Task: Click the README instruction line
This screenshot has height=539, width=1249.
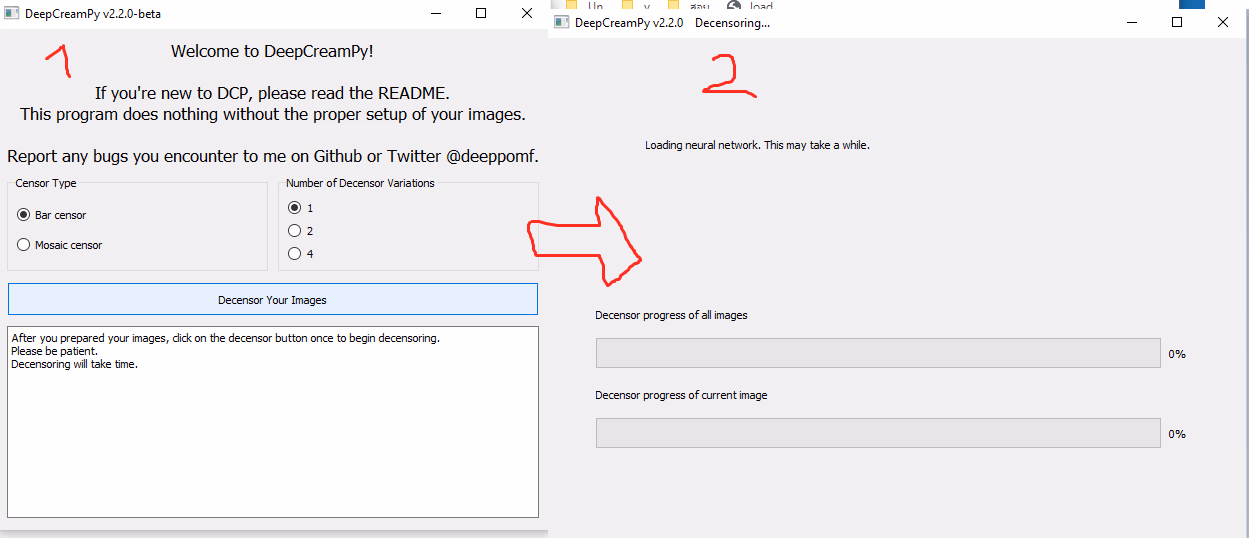Action: (273, 93)
